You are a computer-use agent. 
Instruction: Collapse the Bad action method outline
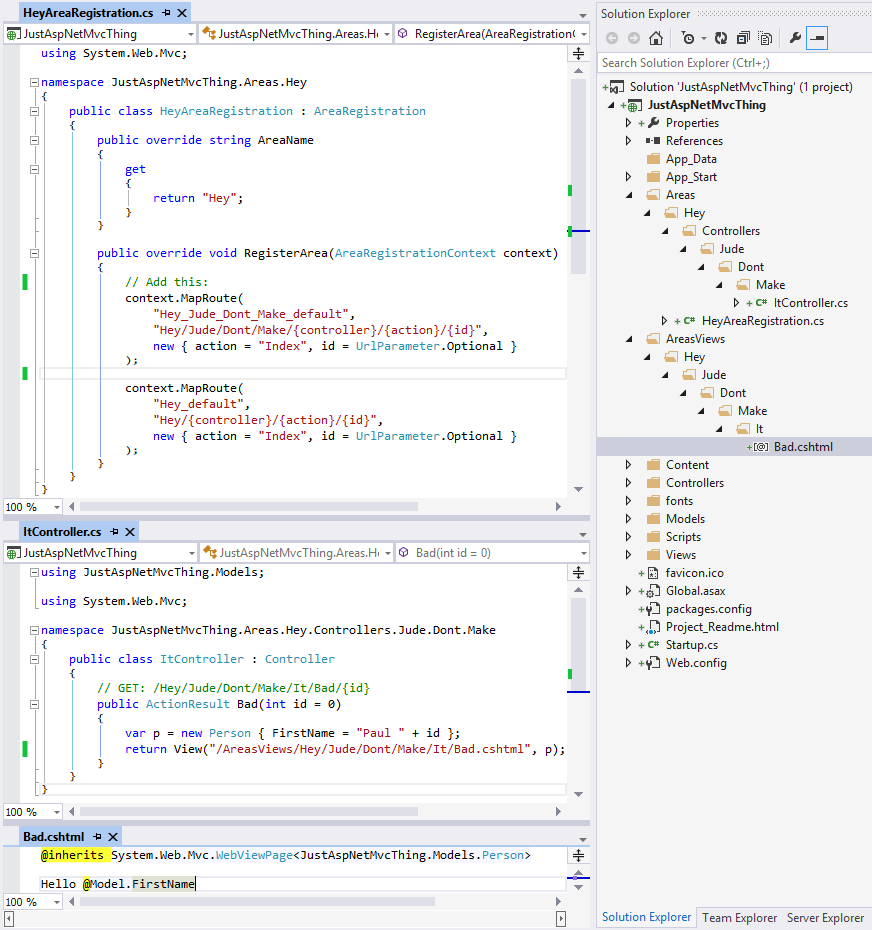coord(34,704)
